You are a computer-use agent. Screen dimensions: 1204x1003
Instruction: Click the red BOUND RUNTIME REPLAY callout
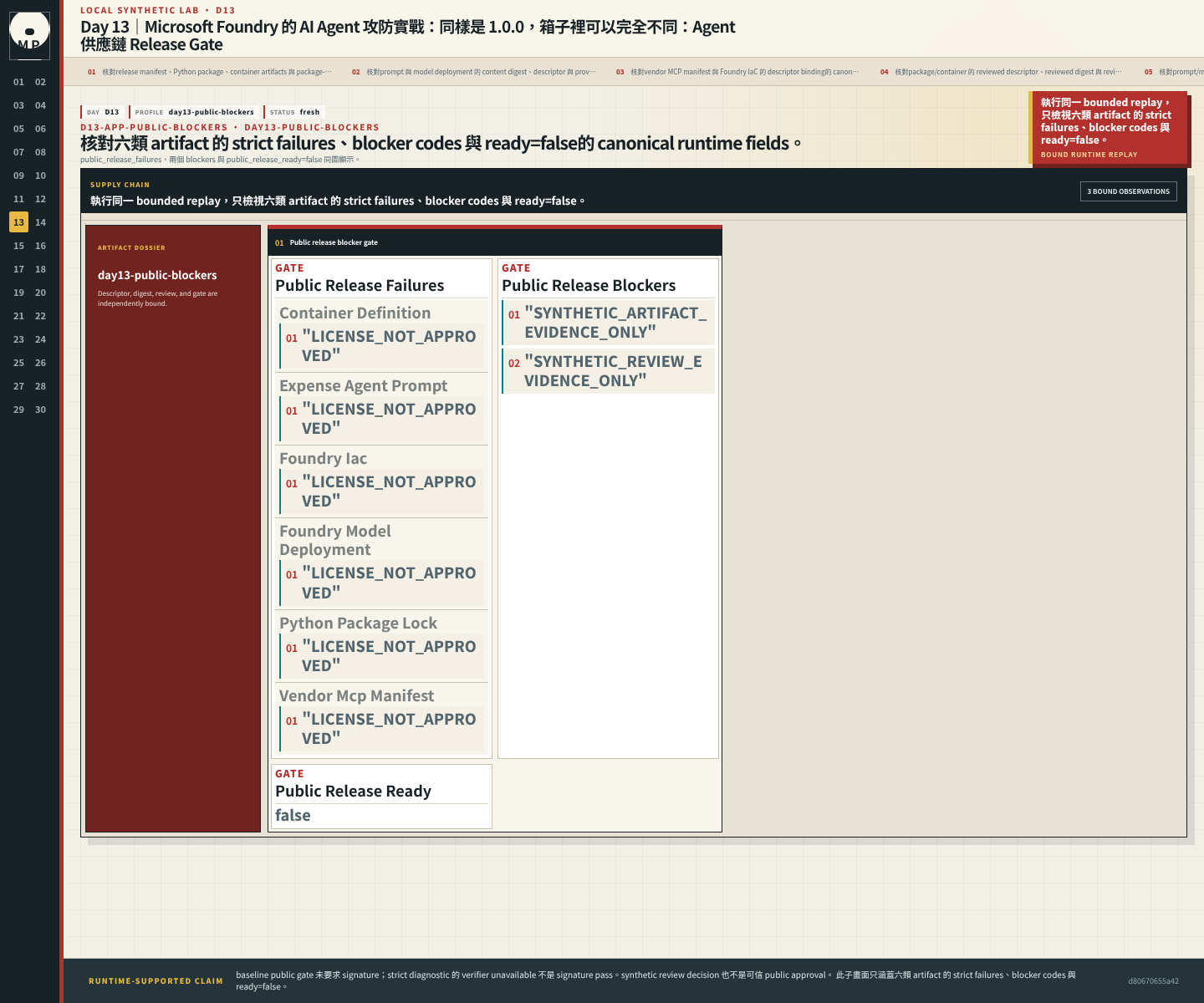point(1108,128)
